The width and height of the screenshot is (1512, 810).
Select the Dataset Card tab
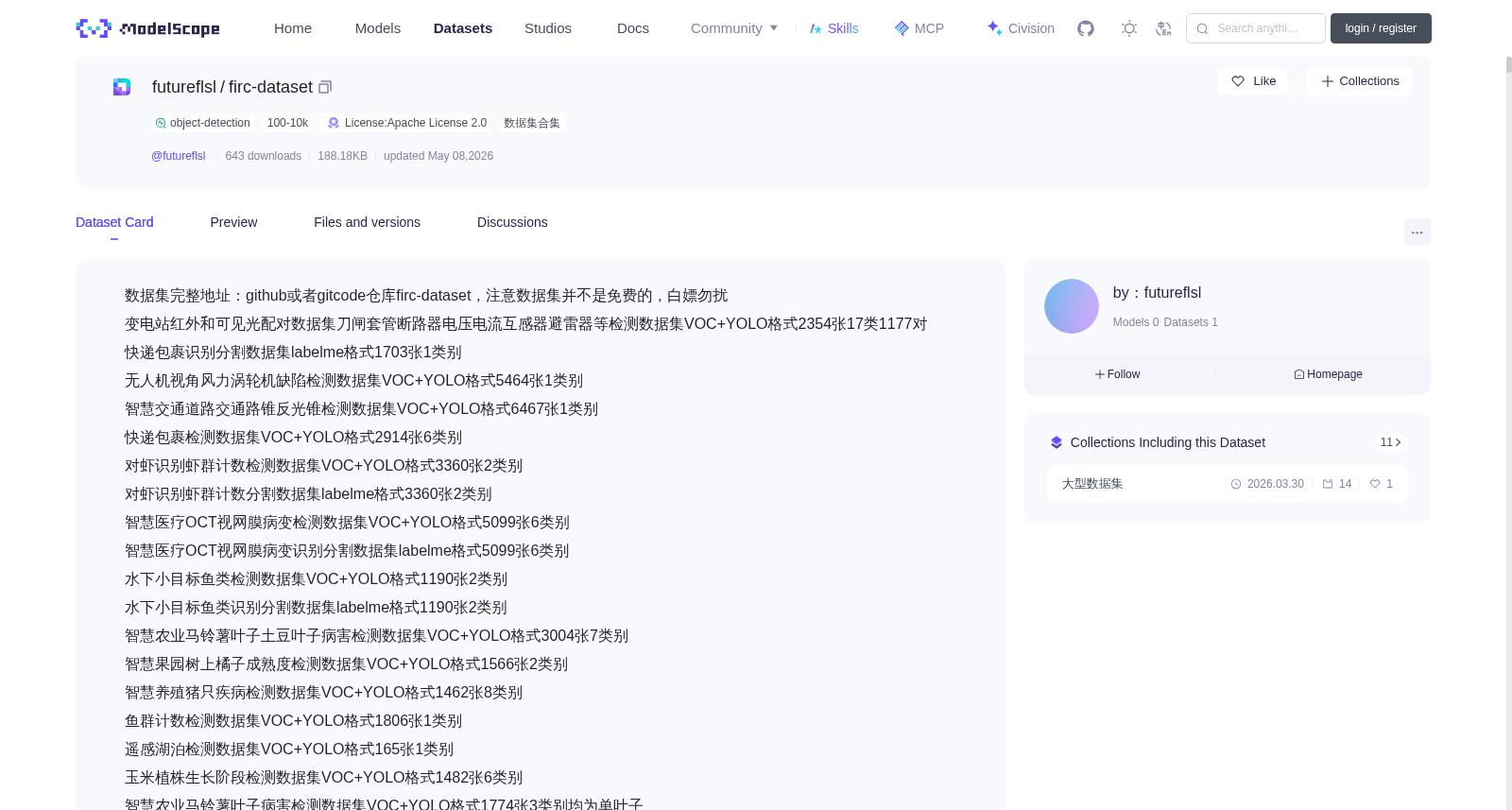[114, 222]
